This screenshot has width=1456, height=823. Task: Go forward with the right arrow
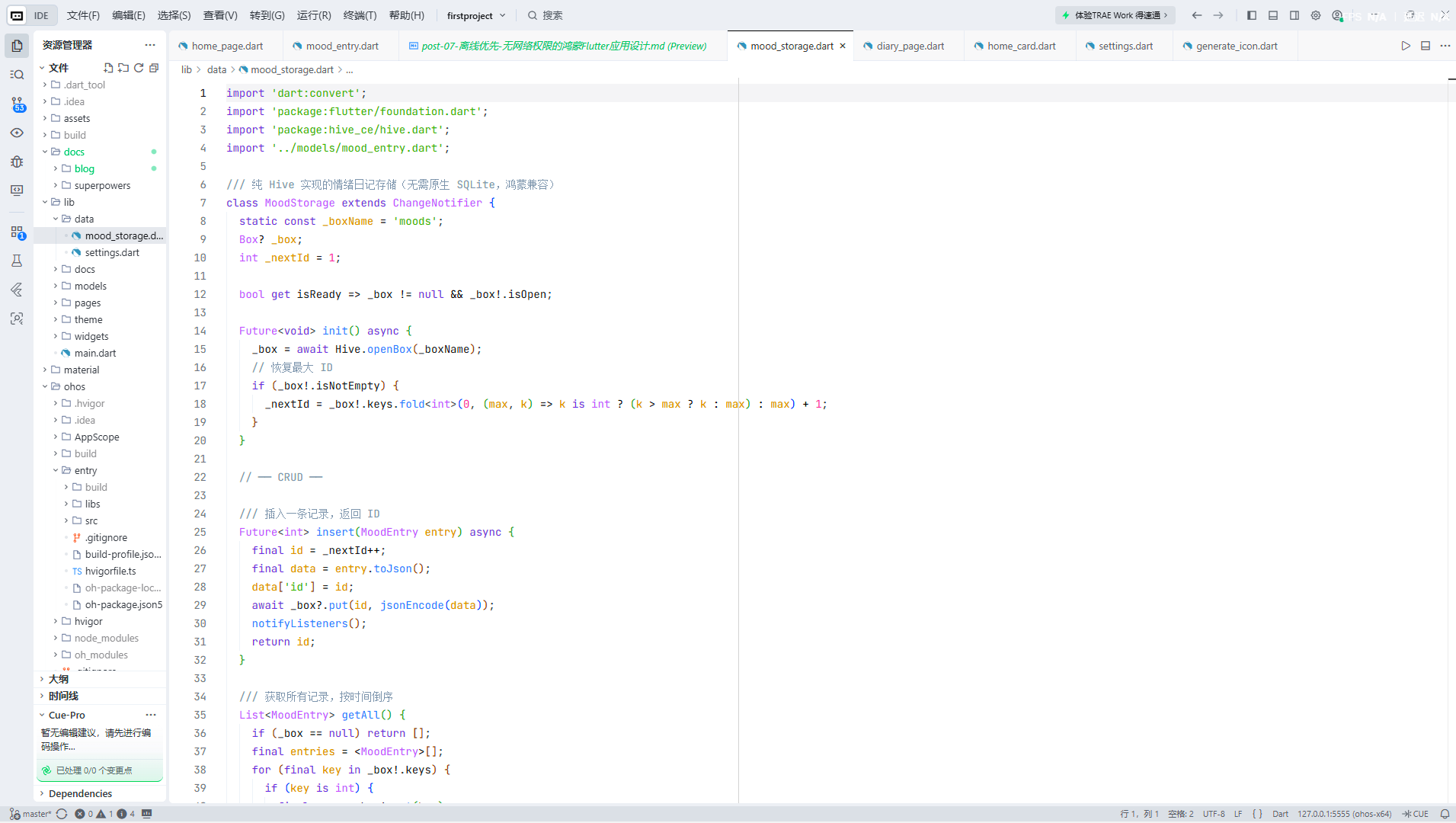(x=1218, y=15)
